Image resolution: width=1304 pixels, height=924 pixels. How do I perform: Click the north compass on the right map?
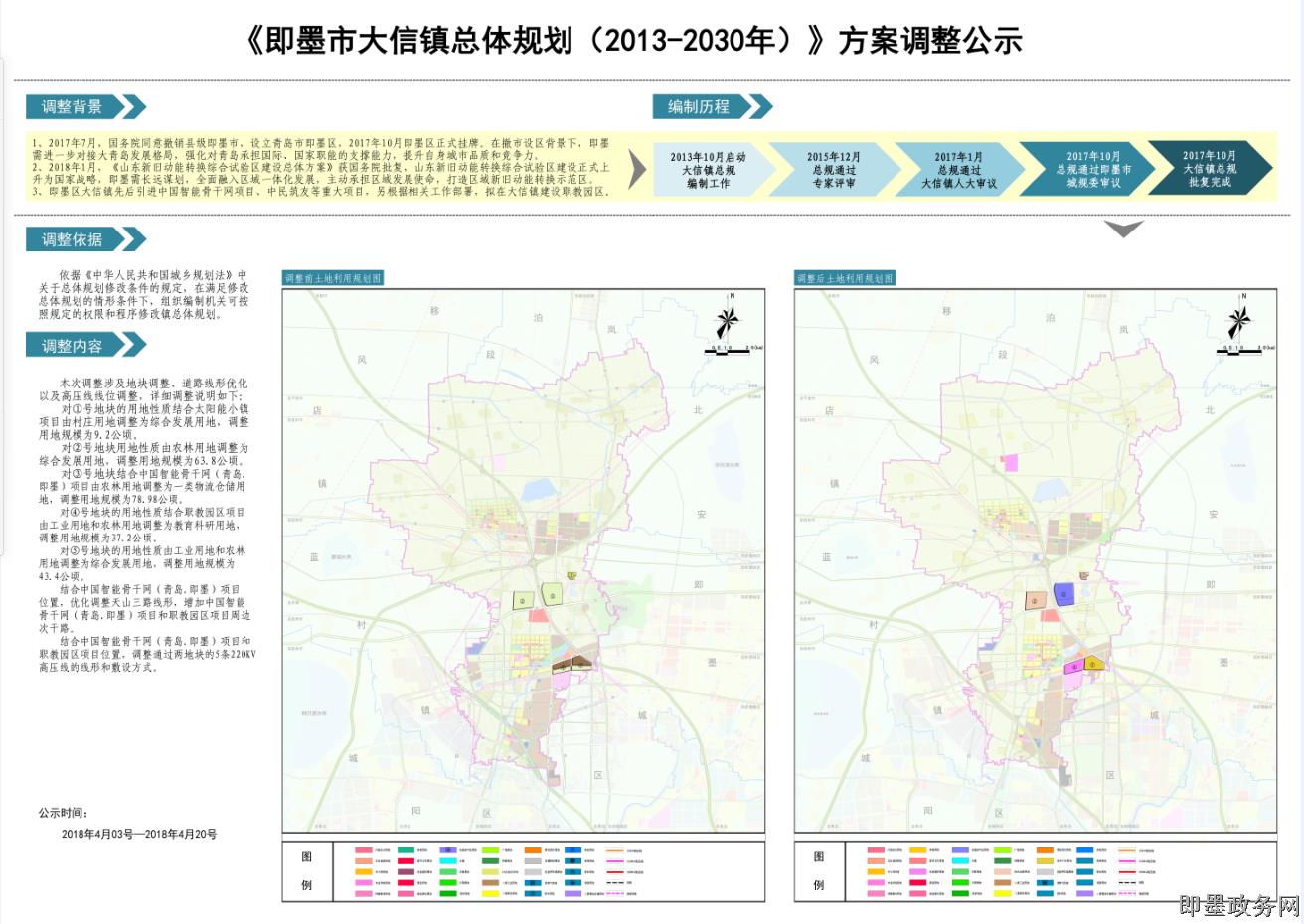pyautogui.click(x=1240, y=320)
